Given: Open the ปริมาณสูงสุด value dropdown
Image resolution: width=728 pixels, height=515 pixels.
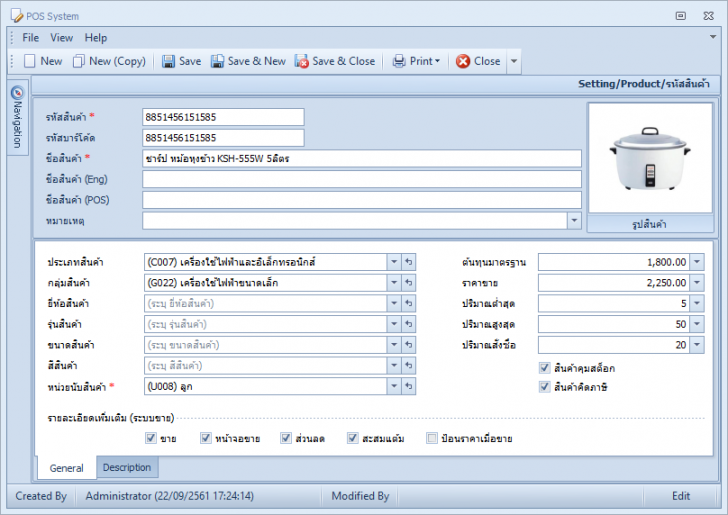Looking at the screenshot, I should (x=697, y=324).
